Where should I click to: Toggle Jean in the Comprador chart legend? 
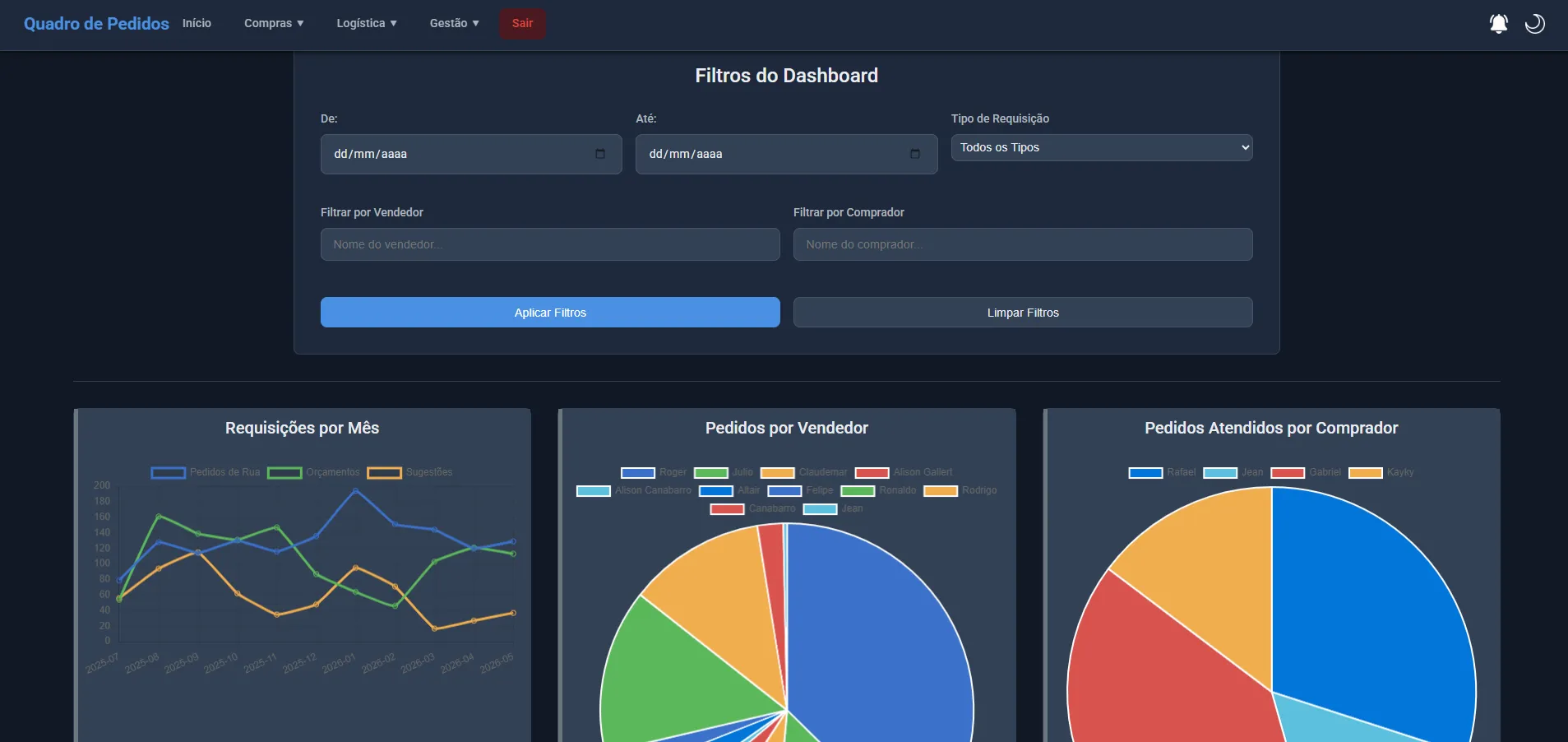click(x=1233, y=472)
